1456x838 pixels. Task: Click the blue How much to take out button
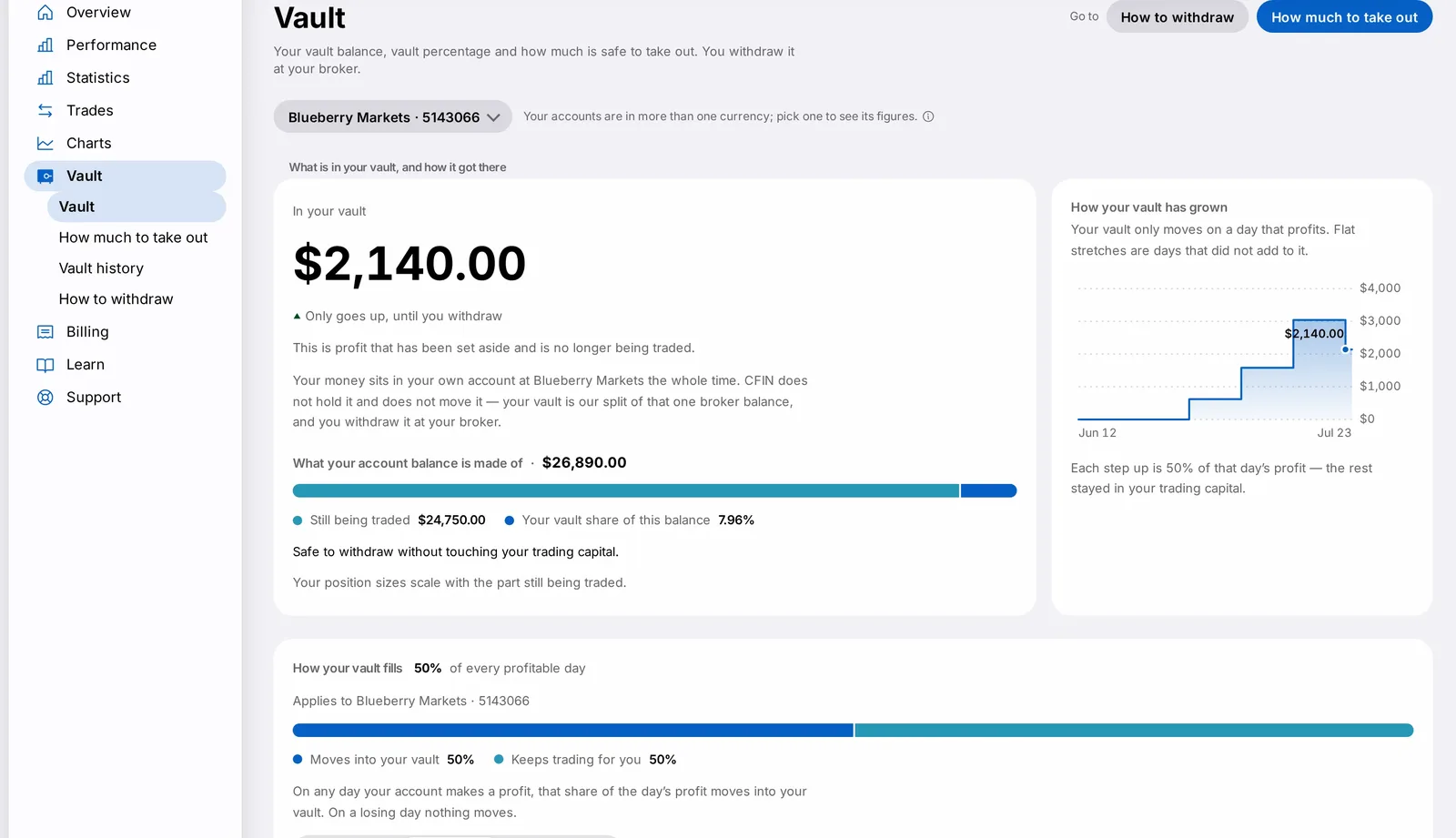(1344, 17)
